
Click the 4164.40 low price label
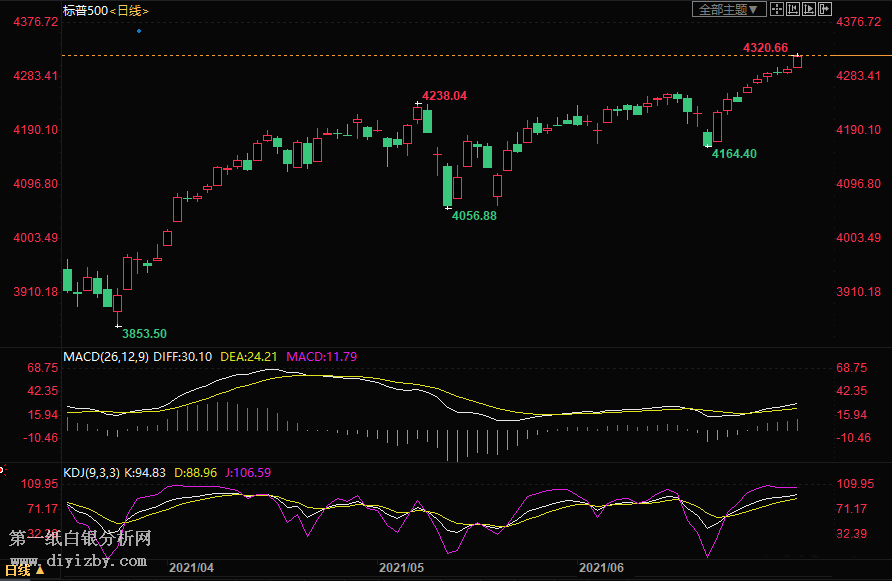coord(734,153)
